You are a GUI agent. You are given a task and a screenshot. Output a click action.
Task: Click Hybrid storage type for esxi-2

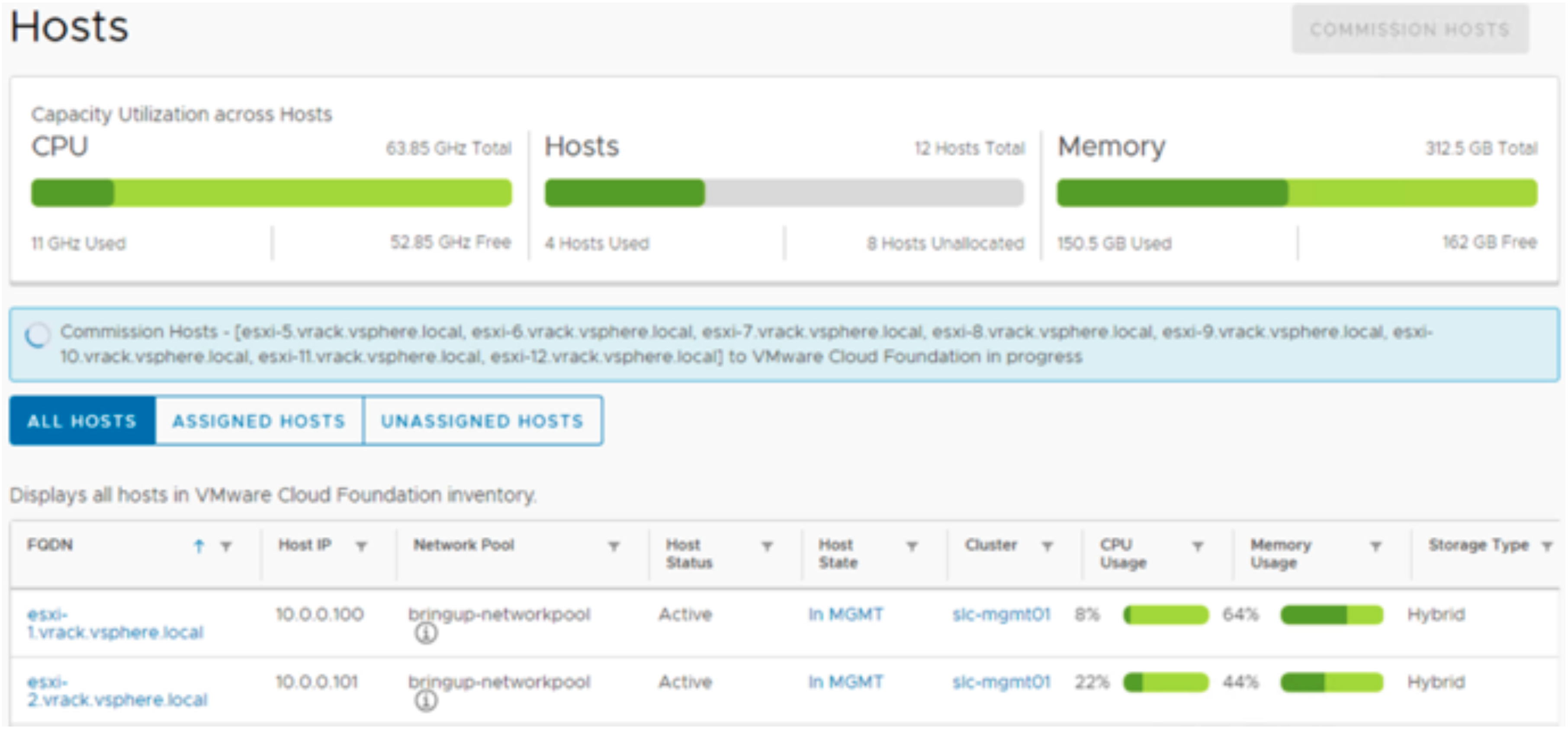pyautogui.click(x=1436, y=682)
